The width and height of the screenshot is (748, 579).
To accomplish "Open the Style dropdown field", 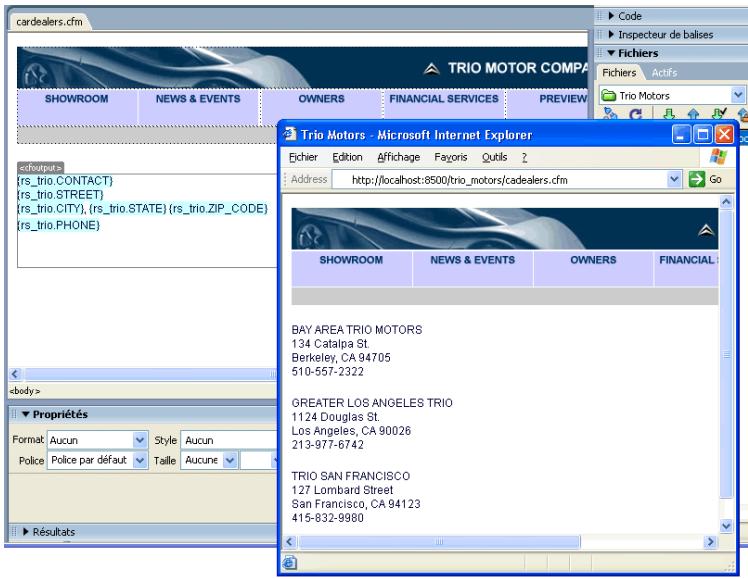I will [x=229, y=440].
